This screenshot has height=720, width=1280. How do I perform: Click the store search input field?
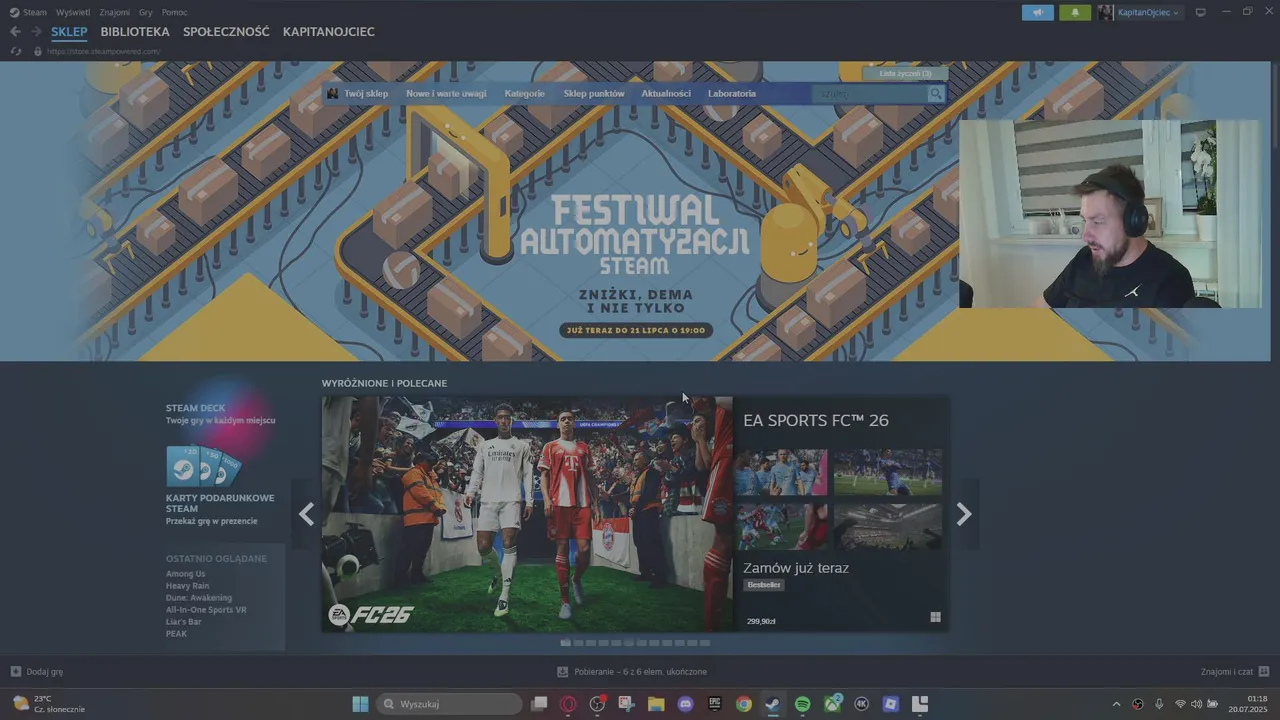click(870, 94)
